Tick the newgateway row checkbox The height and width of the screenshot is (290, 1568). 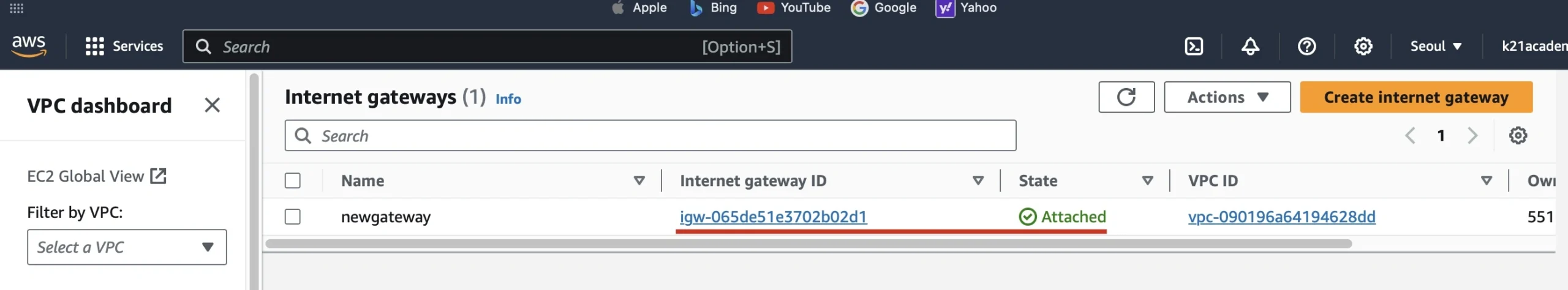(293, 217)
